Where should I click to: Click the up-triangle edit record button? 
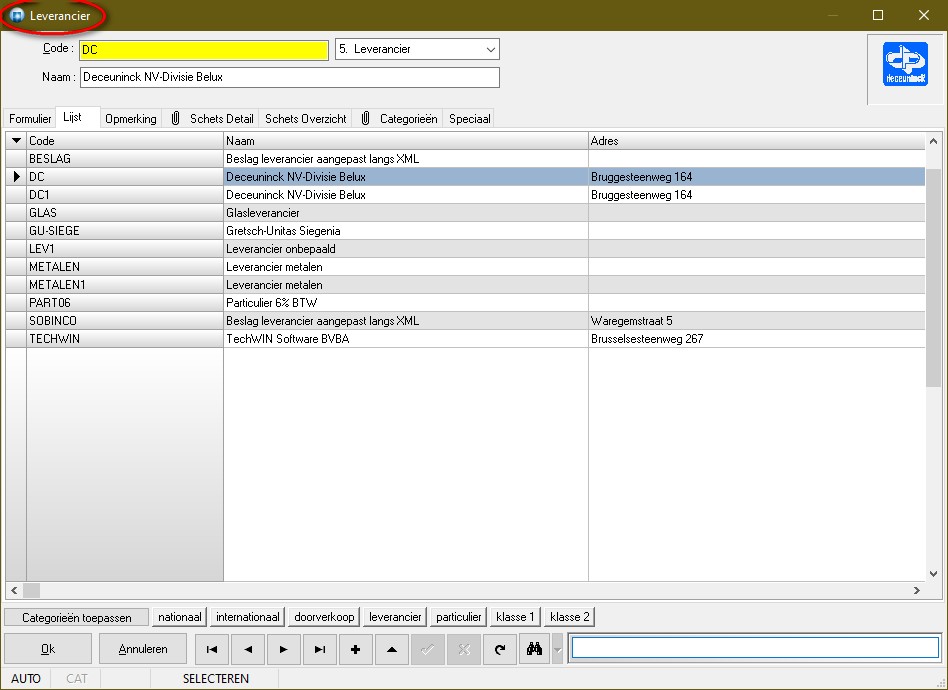(392, 649)
